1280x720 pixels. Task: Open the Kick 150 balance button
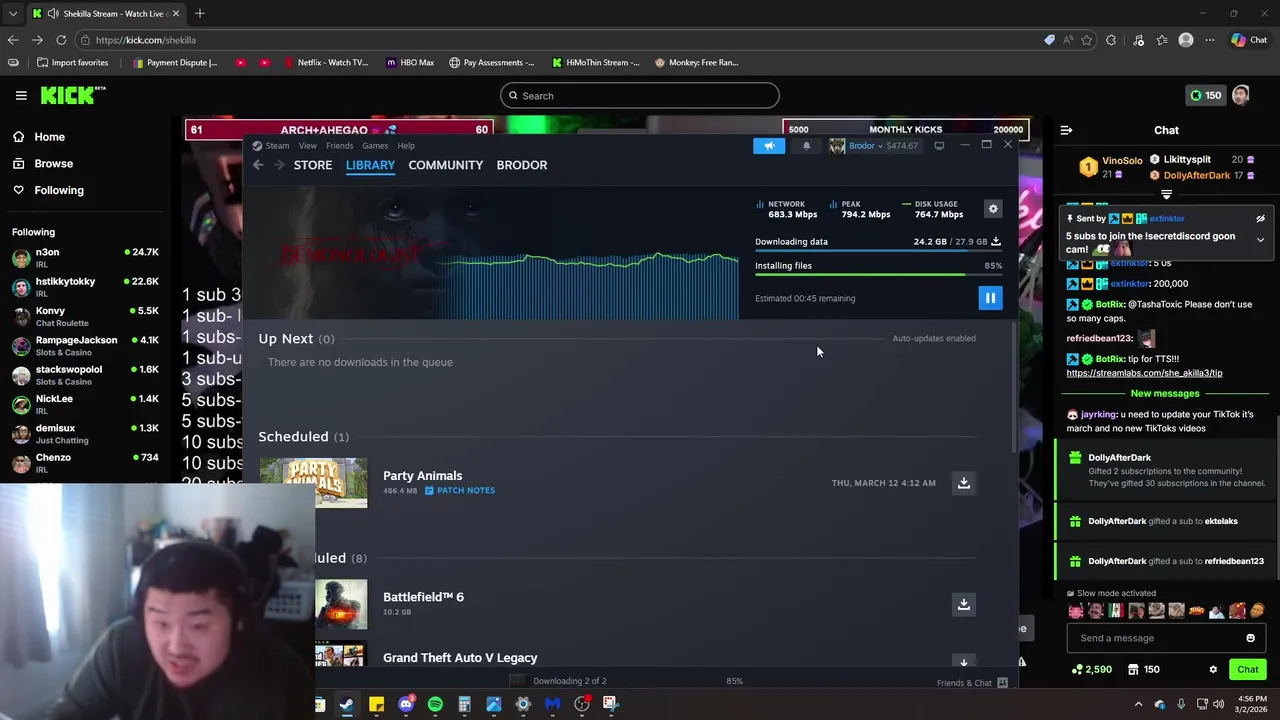1205,95
